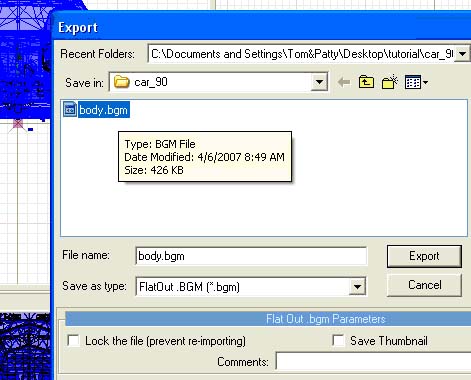Collapse the Flat Out .bgm Parameters header

[268, 319]
